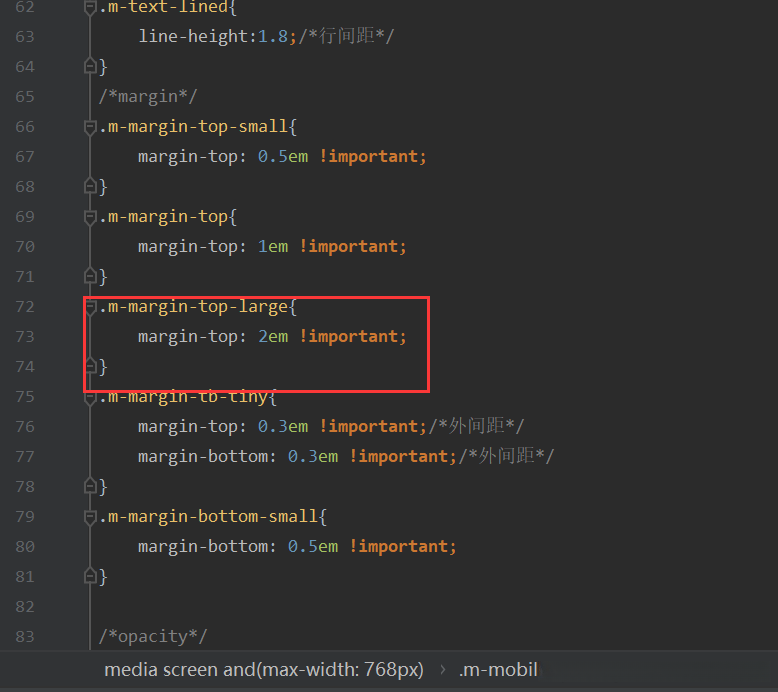This screenshot has height=692, width=778.
Task: Click line number 65 in gutter
Action: (x=25, y=96)
